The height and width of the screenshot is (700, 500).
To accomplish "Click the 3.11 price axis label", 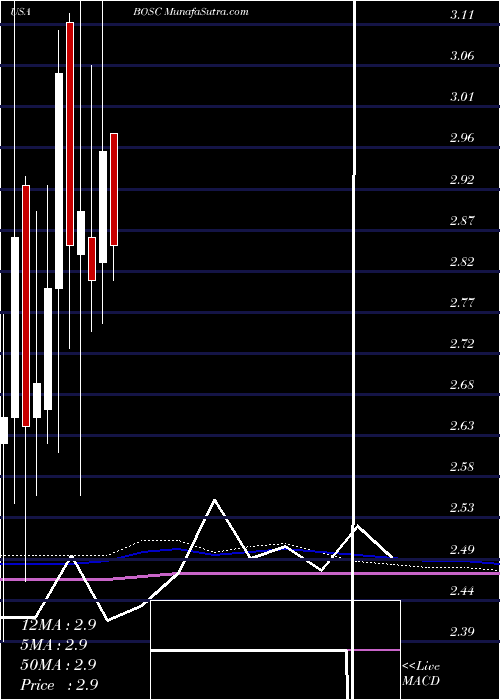I will [461, 15].
